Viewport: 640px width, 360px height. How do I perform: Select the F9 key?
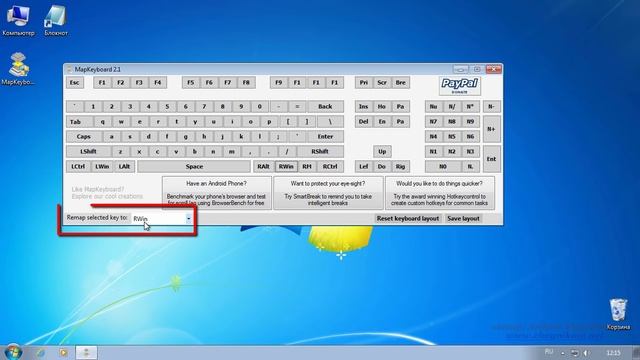(278, 82)
